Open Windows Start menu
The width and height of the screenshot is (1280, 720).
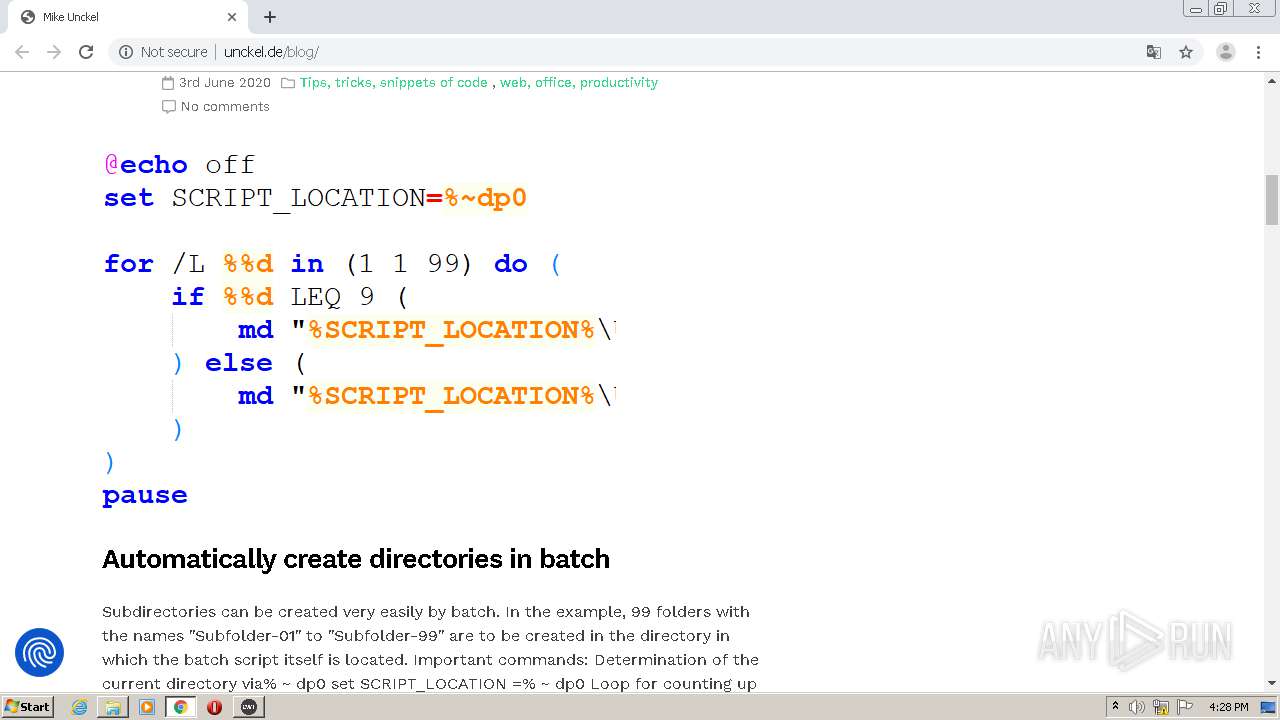(27, 706)
